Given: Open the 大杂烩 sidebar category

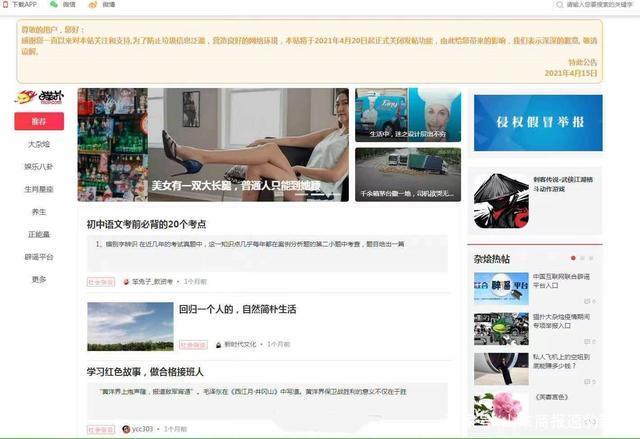Looking at the screenshot, I should (39, 144).
